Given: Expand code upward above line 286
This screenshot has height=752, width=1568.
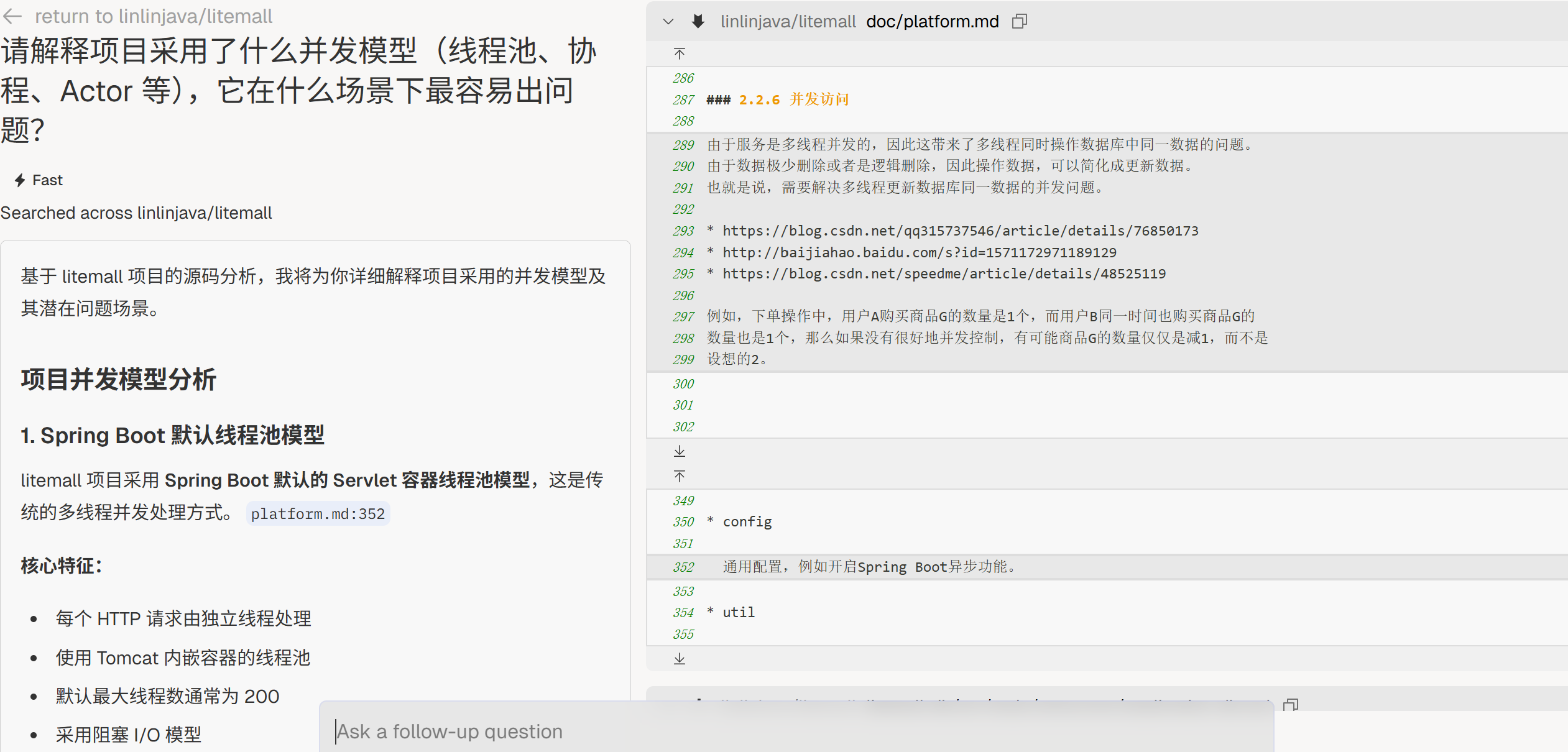Looking at the screenshot, I should click(680, 54).
